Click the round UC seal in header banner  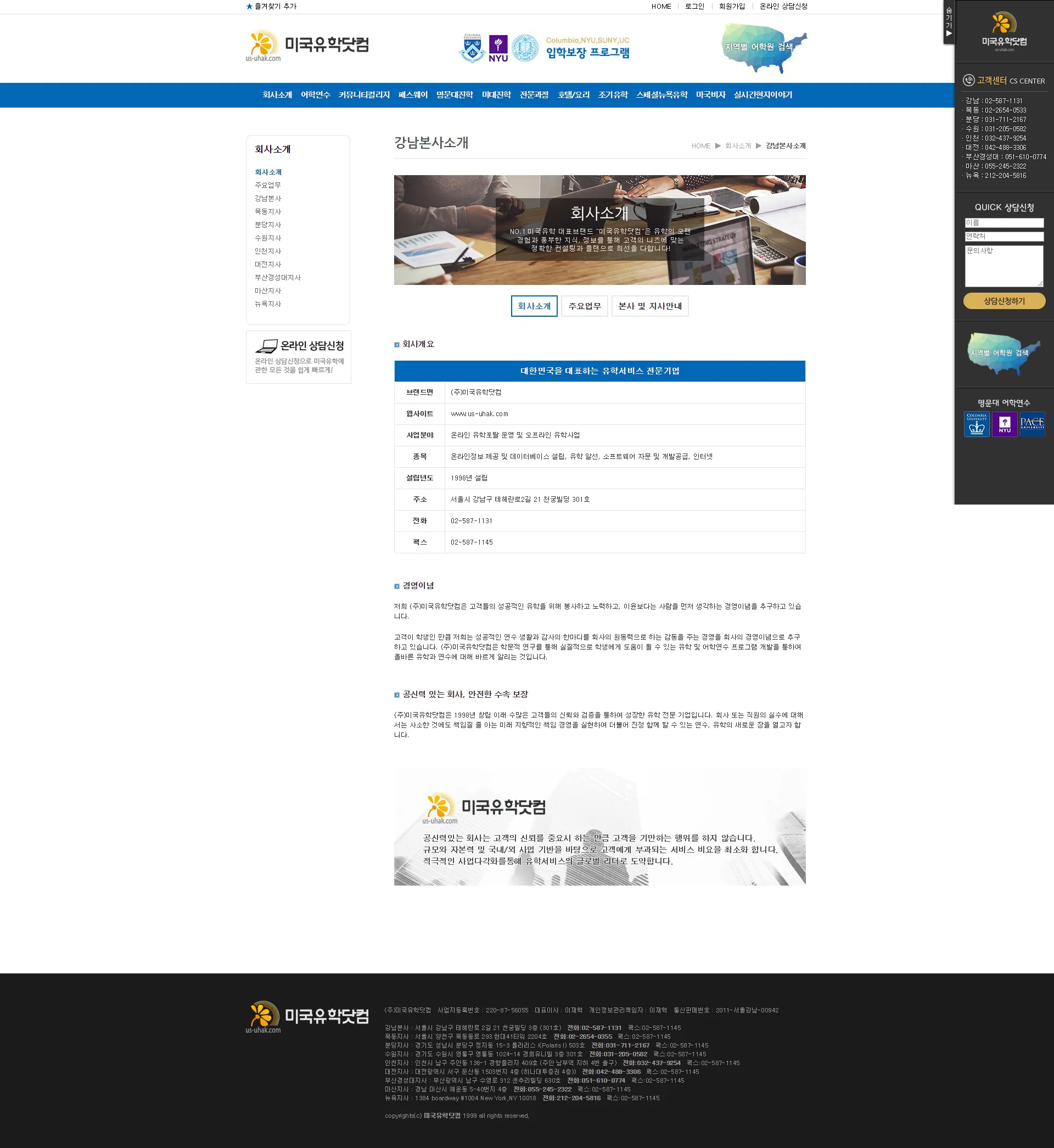click(x=525, y=48)
